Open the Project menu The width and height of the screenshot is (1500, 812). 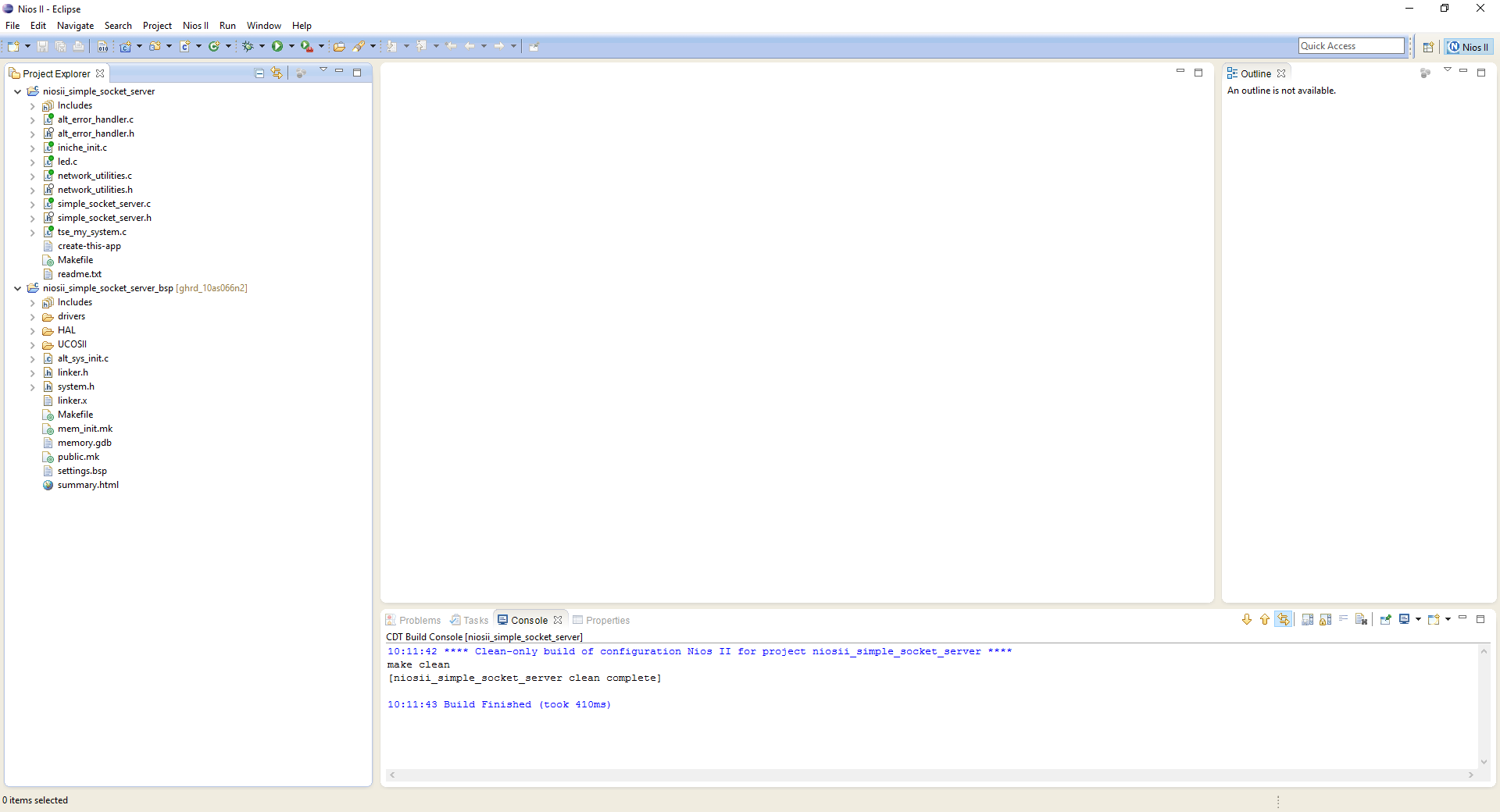tap(157, 26)
